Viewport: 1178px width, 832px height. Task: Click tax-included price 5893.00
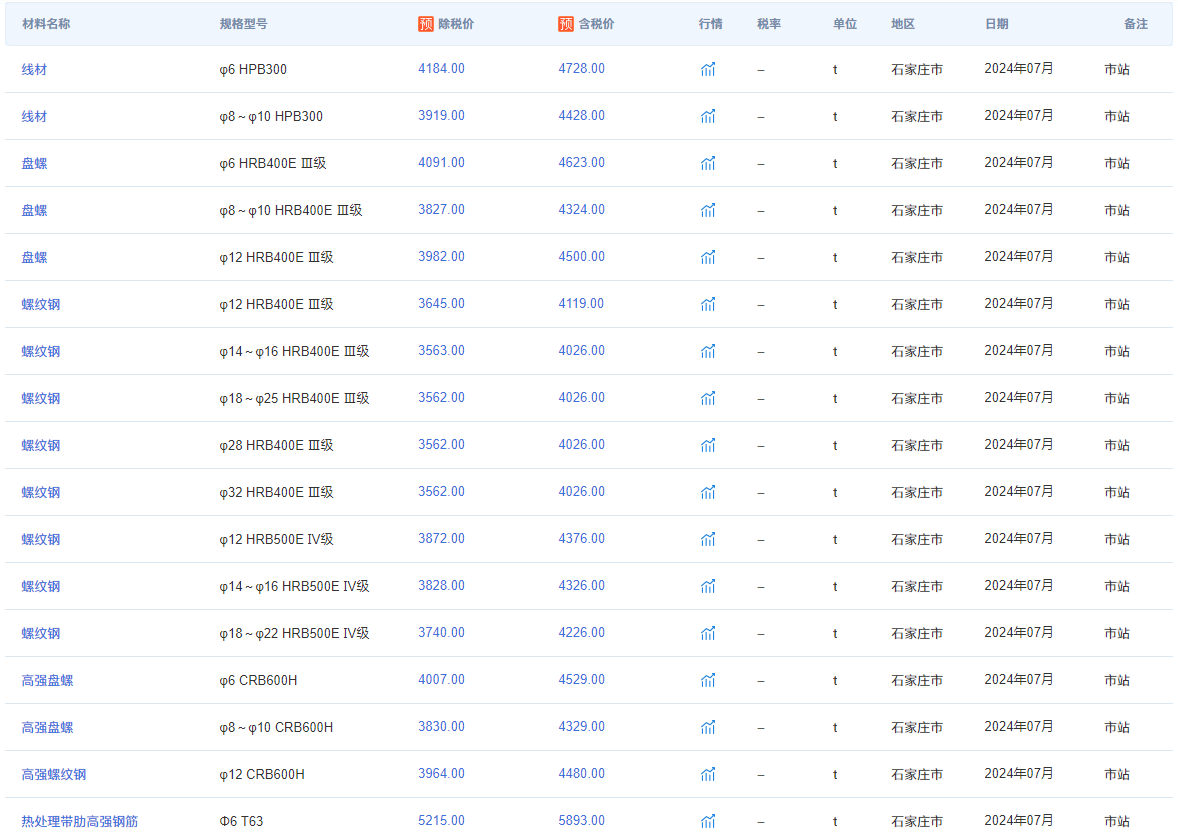[x=581, y=821]
